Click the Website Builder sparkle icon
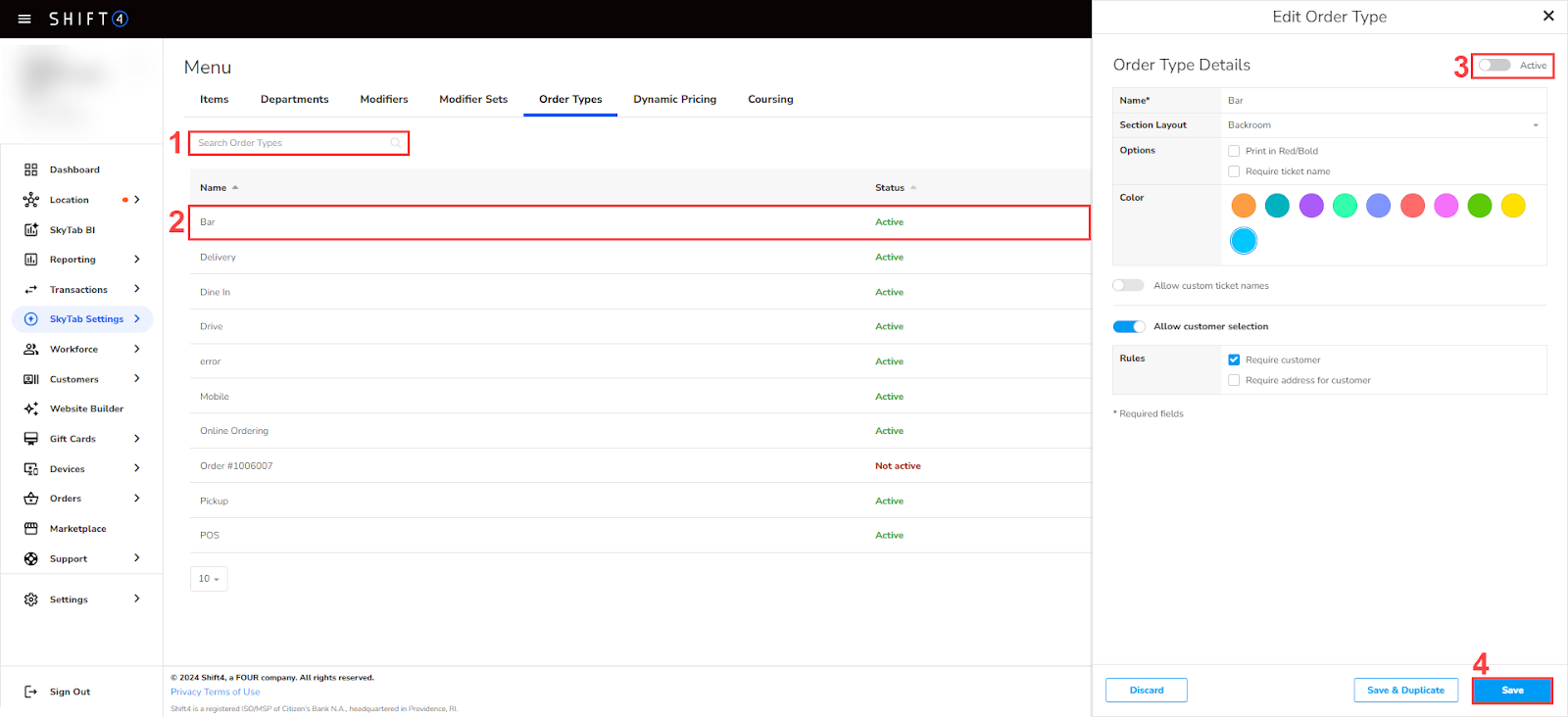1568x717 pixels. pos(31,409)
